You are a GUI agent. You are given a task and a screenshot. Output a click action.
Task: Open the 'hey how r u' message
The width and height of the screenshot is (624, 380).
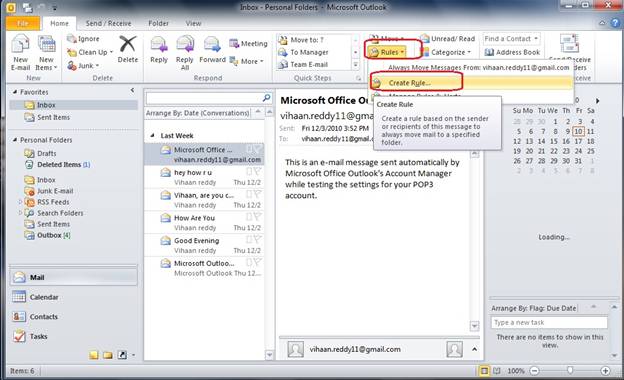coord(204,177)
